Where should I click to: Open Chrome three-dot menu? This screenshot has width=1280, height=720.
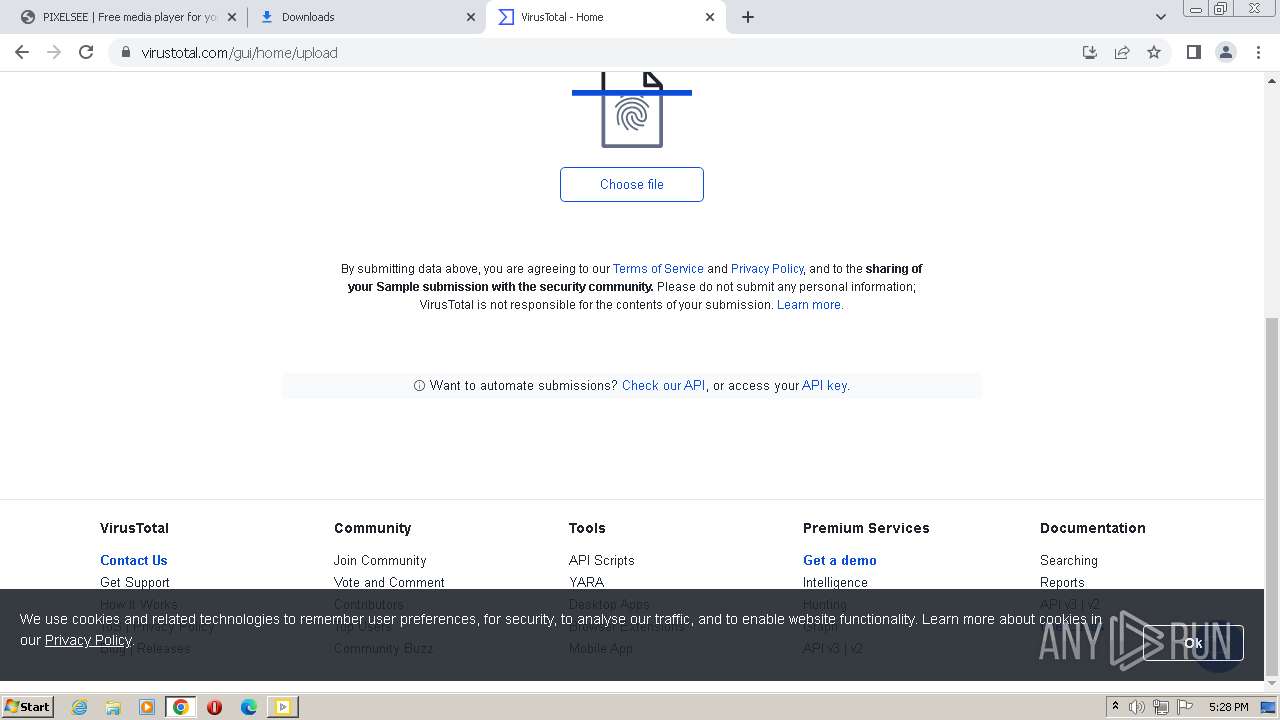pyautogui.click(x=1258, y=52)
